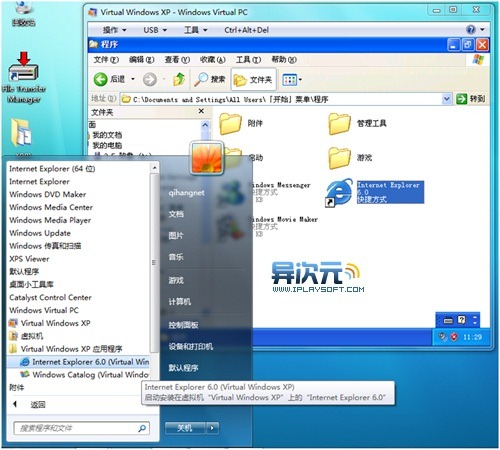Select 我的电脑 in Folders tree

click(x=107, y=146)
